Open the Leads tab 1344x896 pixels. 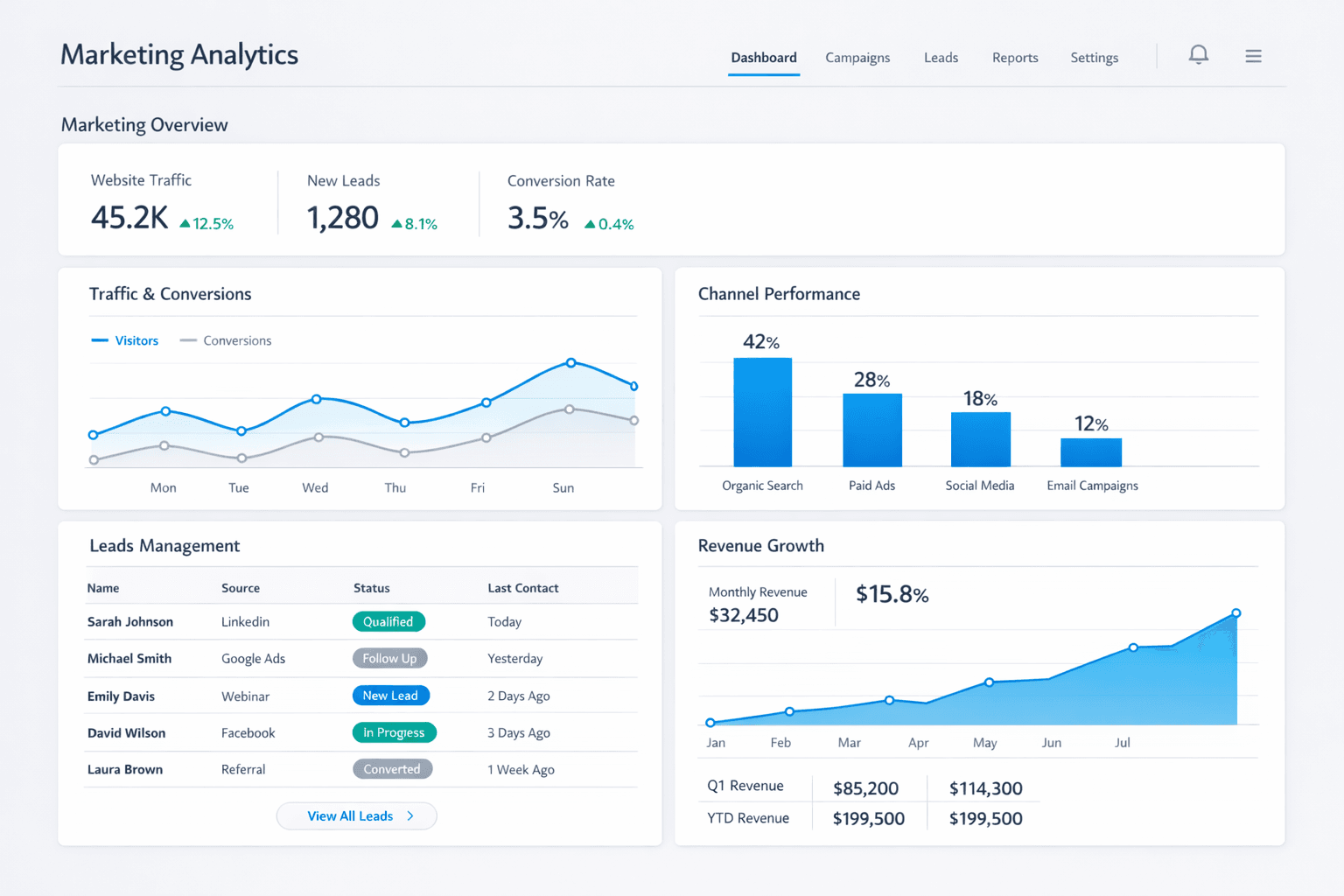click(941, 58)
